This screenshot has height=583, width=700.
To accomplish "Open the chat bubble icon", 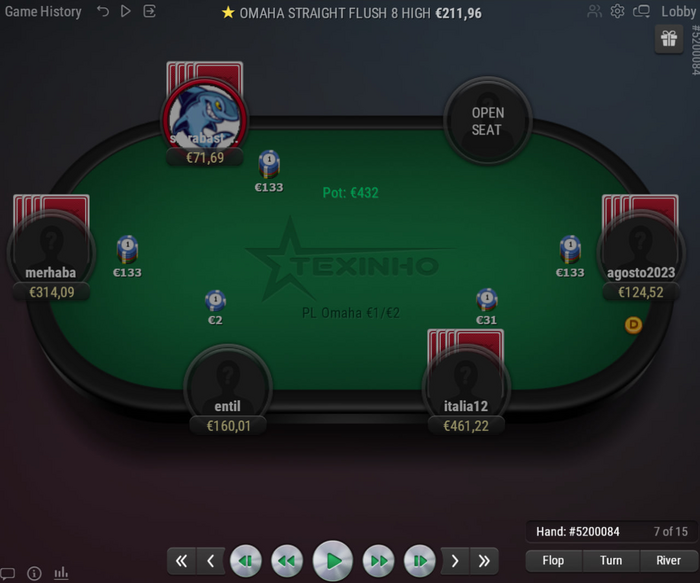I will tap(8, 573).
